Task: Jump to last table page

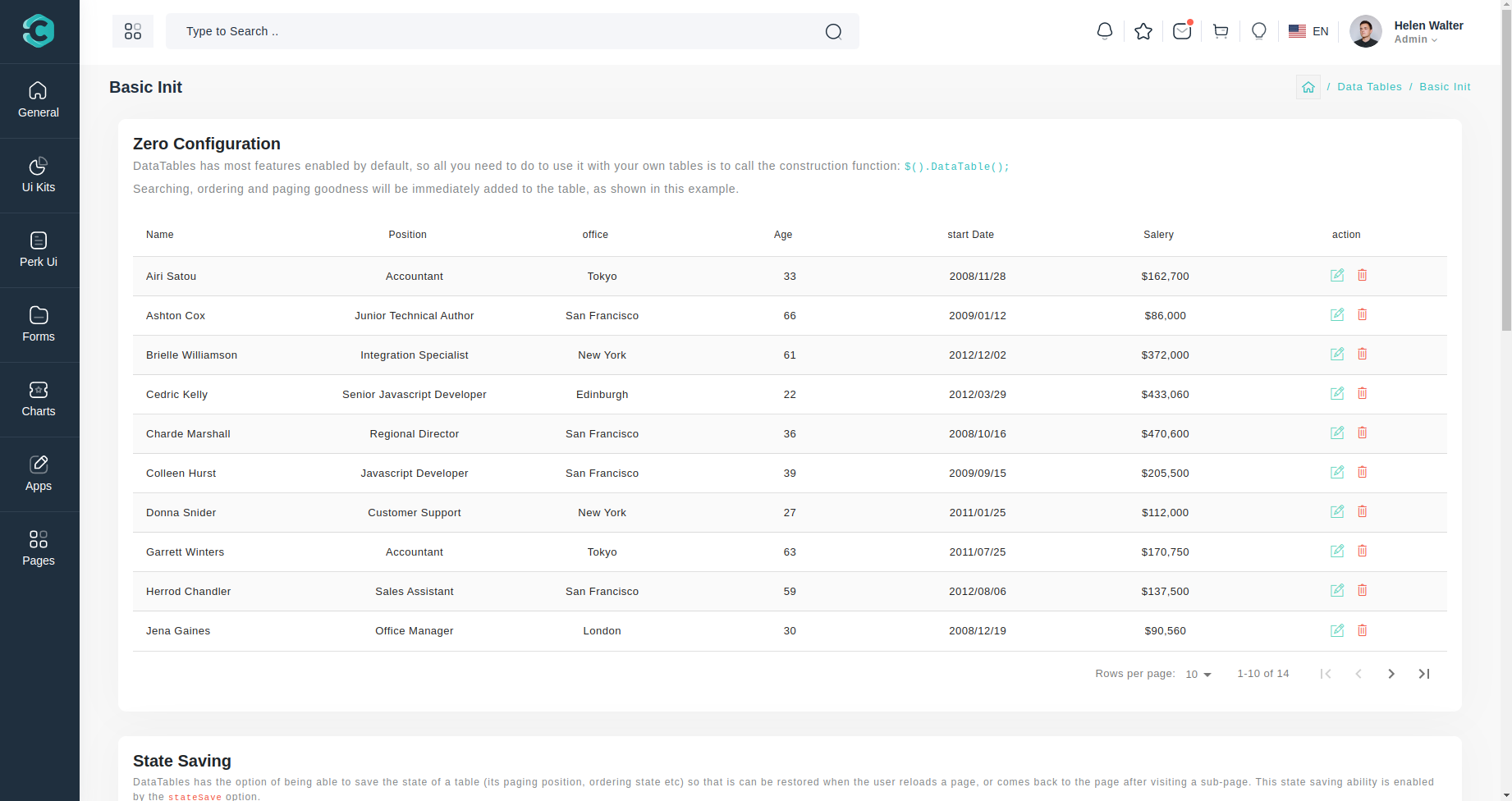Action: pos(1424,674)
